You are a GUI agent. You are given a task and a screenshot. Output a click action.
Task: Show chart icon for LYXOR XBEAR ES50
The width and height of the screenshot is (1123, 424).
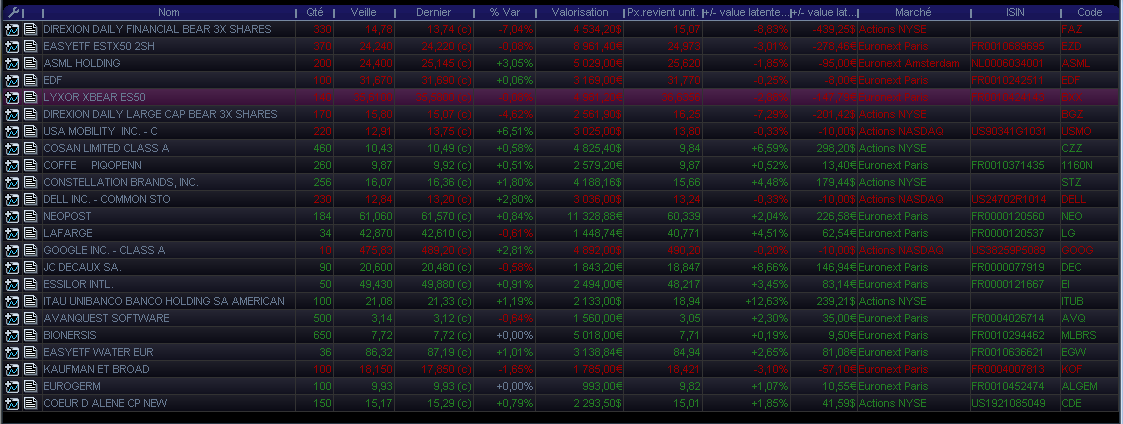12,97
